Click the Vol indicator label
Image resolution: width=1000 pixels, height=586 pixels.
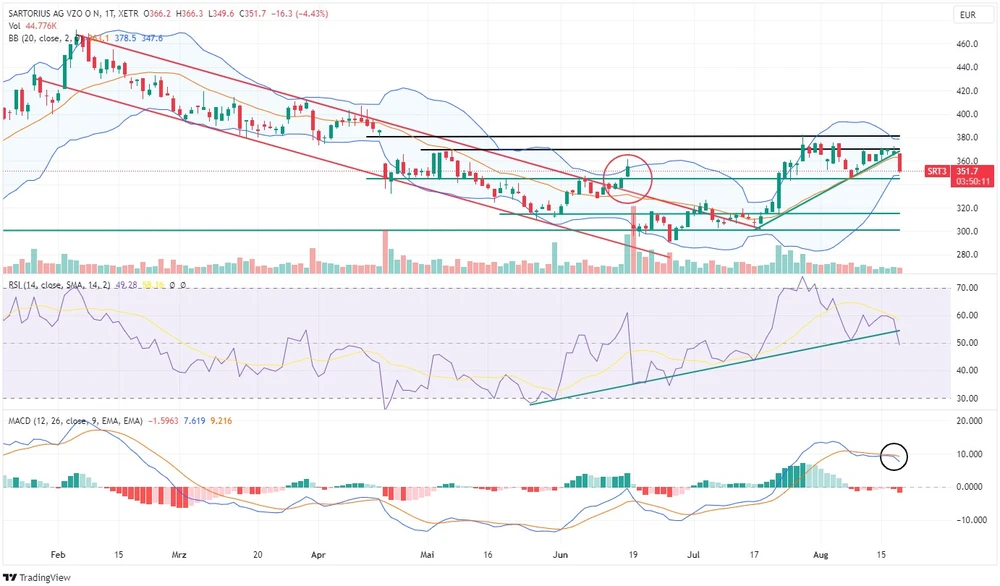[x=14, y=27]
